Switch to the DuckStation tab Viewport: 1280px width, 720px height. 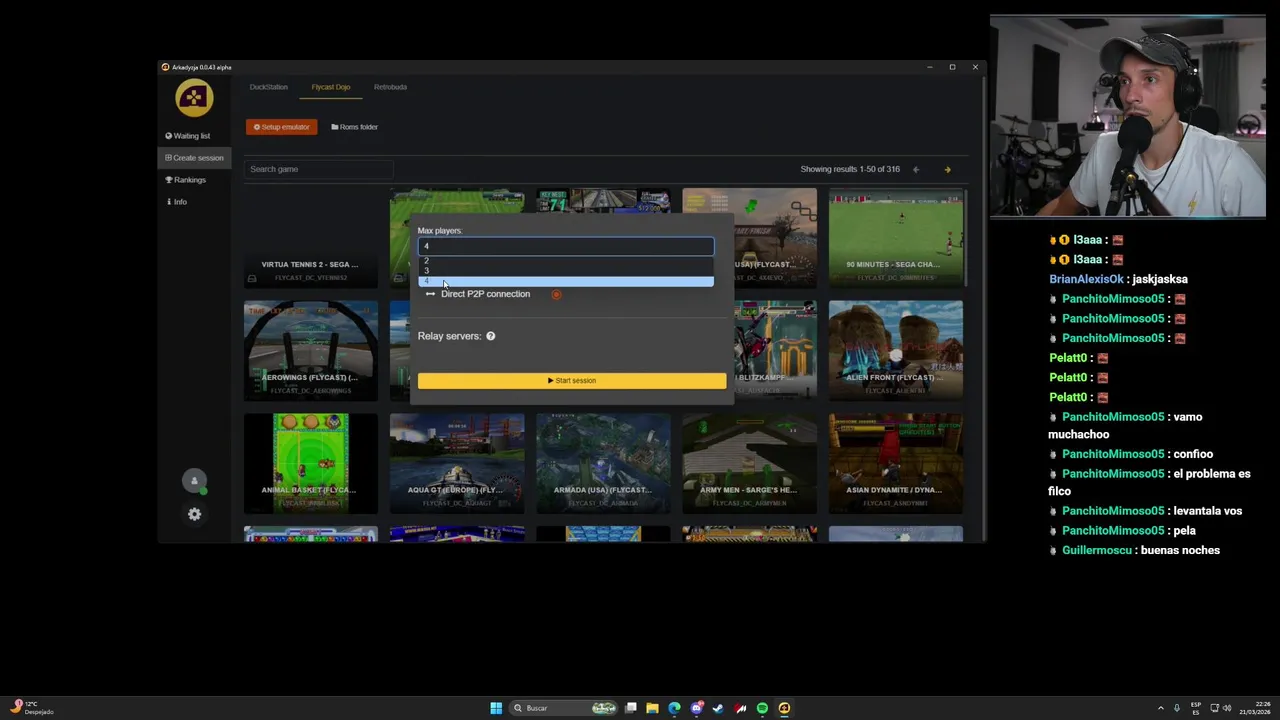coord(268,87)
